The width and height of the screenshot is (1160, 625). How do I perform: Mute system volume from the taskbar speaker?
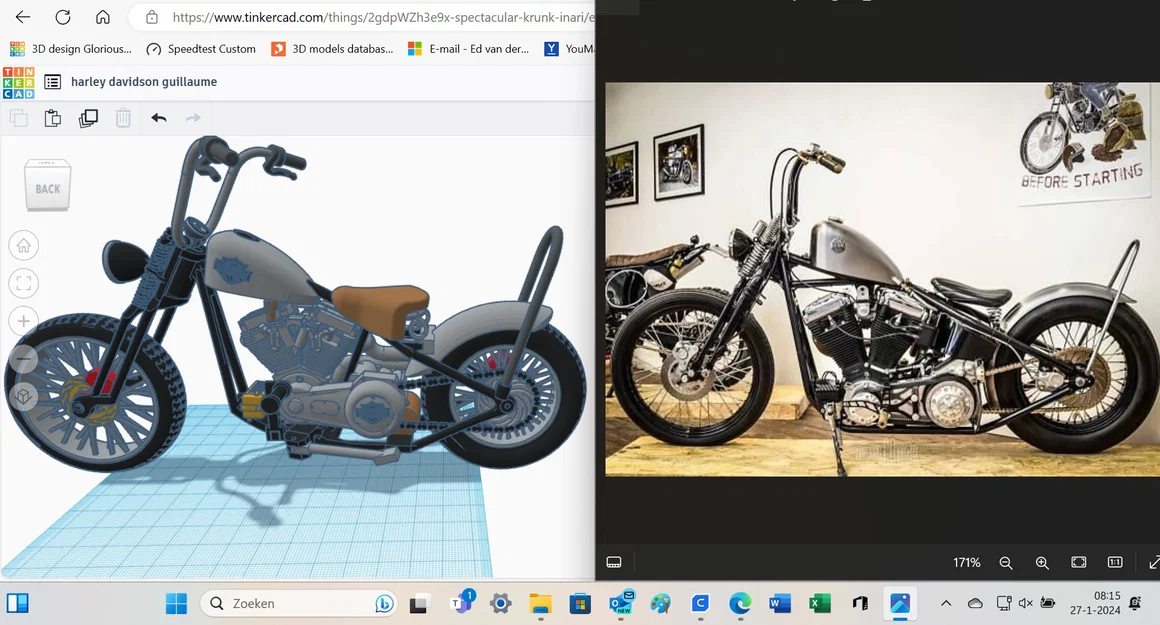[x=1025, y=603]
